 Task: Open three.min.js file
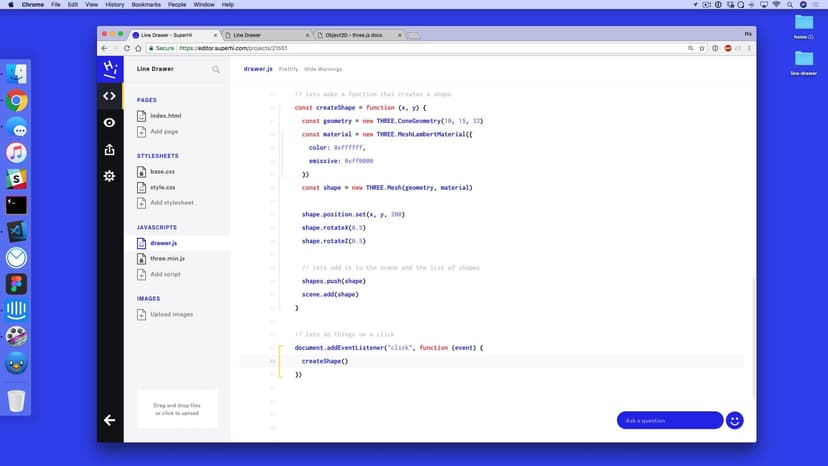(167, 258)
